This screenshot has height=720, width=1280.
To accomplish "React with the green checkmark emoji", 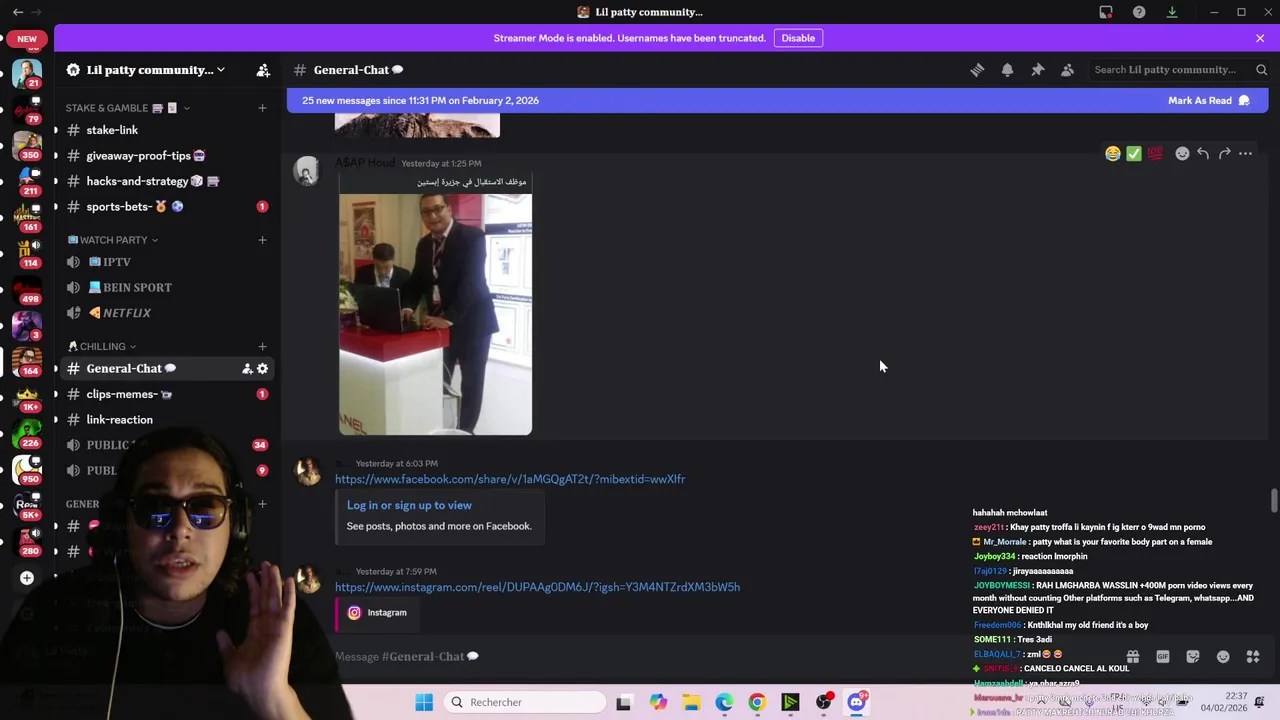I will pyautogui.click(x=1133, y=154).
